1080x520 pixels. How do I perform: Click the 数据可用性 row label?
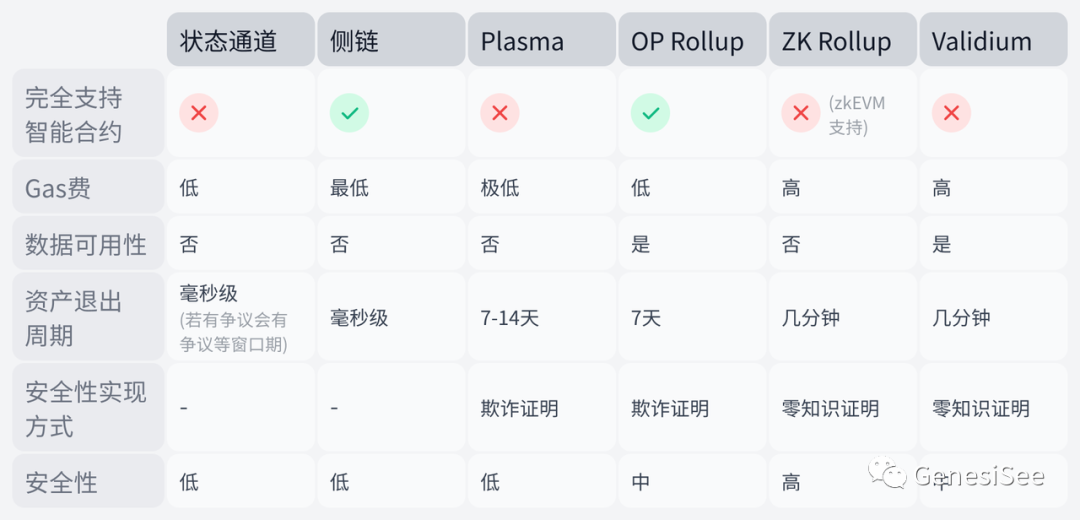tap(85, 244)
